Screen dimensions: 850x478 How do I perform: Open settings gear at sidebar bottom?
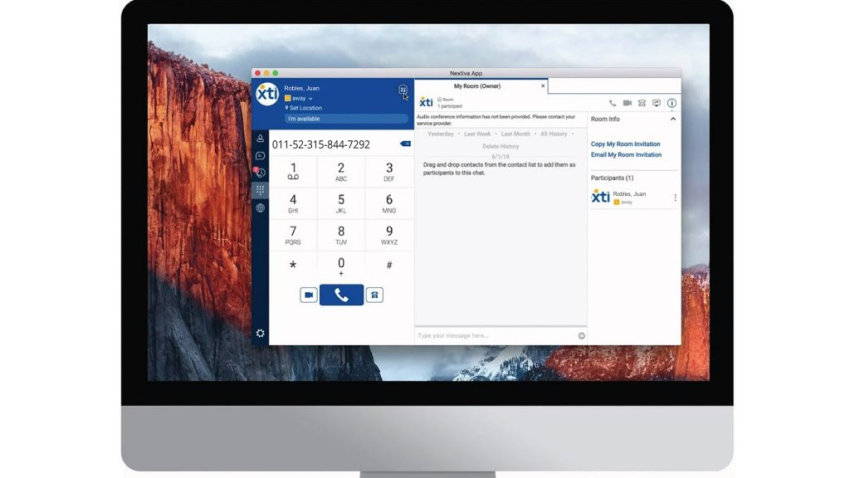(260, 333)
